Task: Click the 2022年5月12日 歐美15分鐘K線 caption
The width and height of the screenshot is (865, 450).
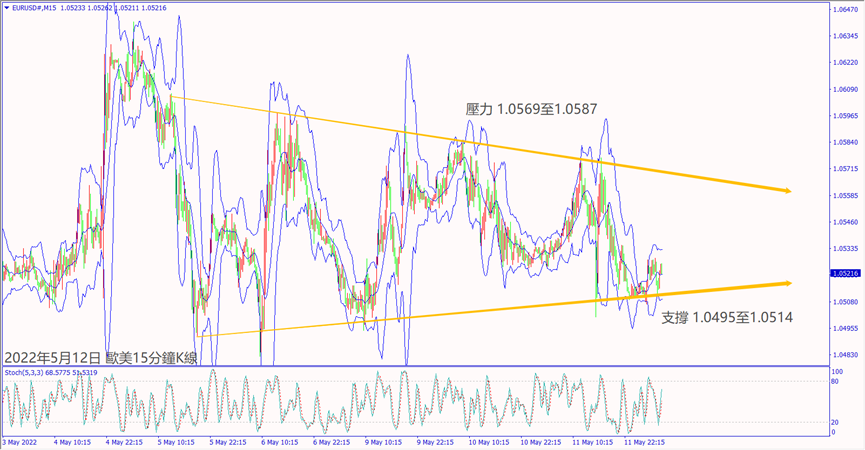Action: pos(101,357)
